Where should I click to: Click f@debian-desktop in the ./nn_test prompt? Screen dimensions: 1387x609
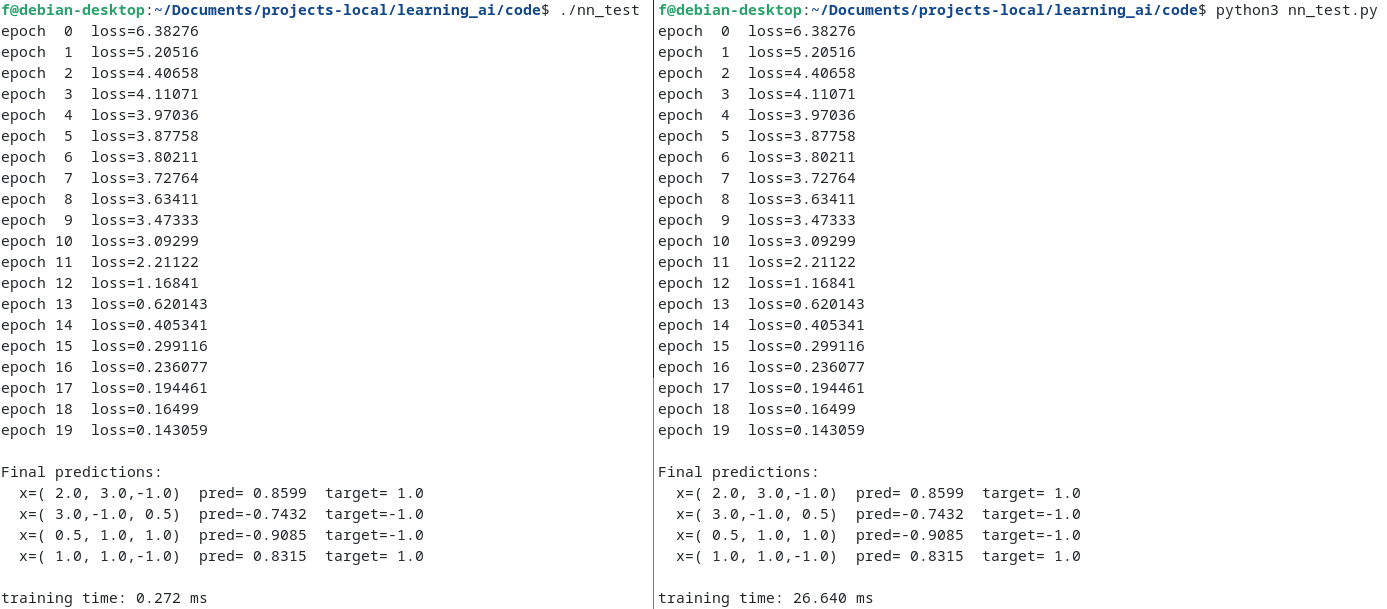[x=72, y=10]
